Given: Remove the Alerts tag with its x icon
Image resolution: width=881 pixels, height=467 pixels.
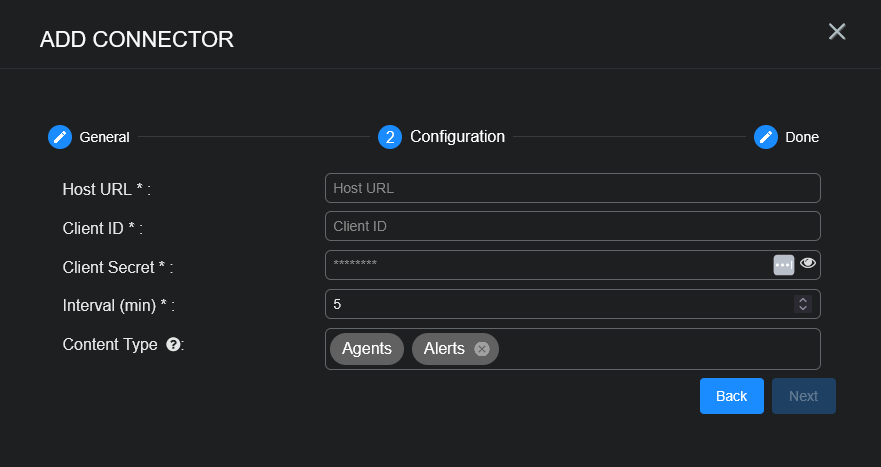Looking at the screenshot, I should point(482,349).
